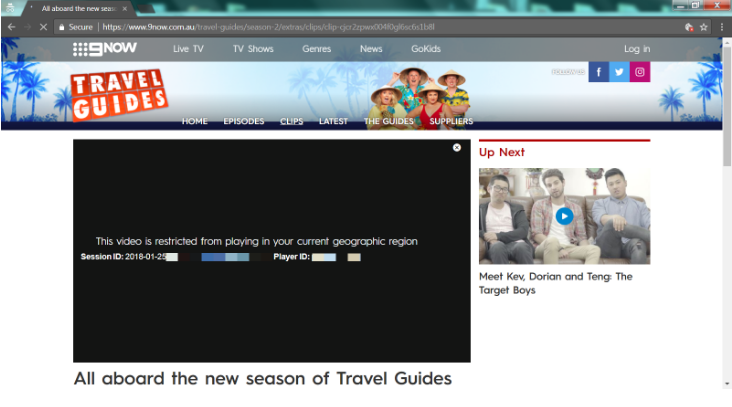Image resolution: width=732 pixels, height=407 pixels.
Task: Click the Player ID text
Action: [x=292, y=257]
